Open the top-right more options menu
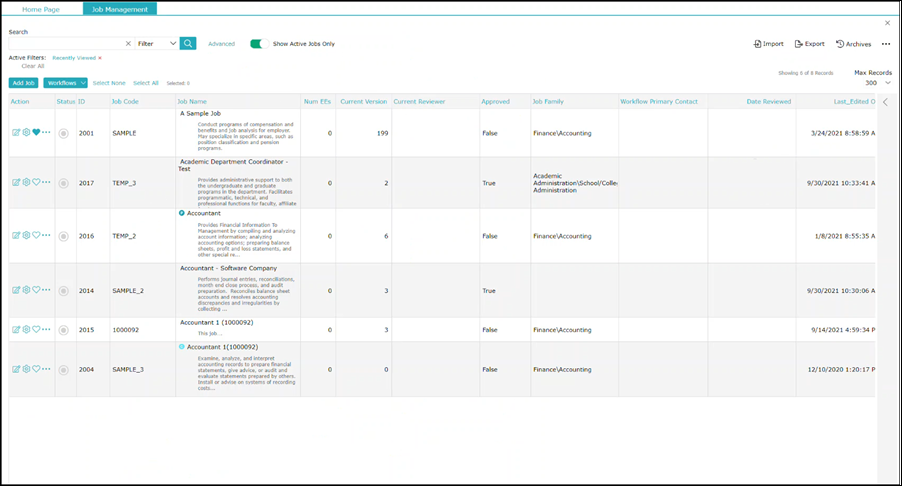The height and width of the screenshot is (486, 902). [886, 44]
